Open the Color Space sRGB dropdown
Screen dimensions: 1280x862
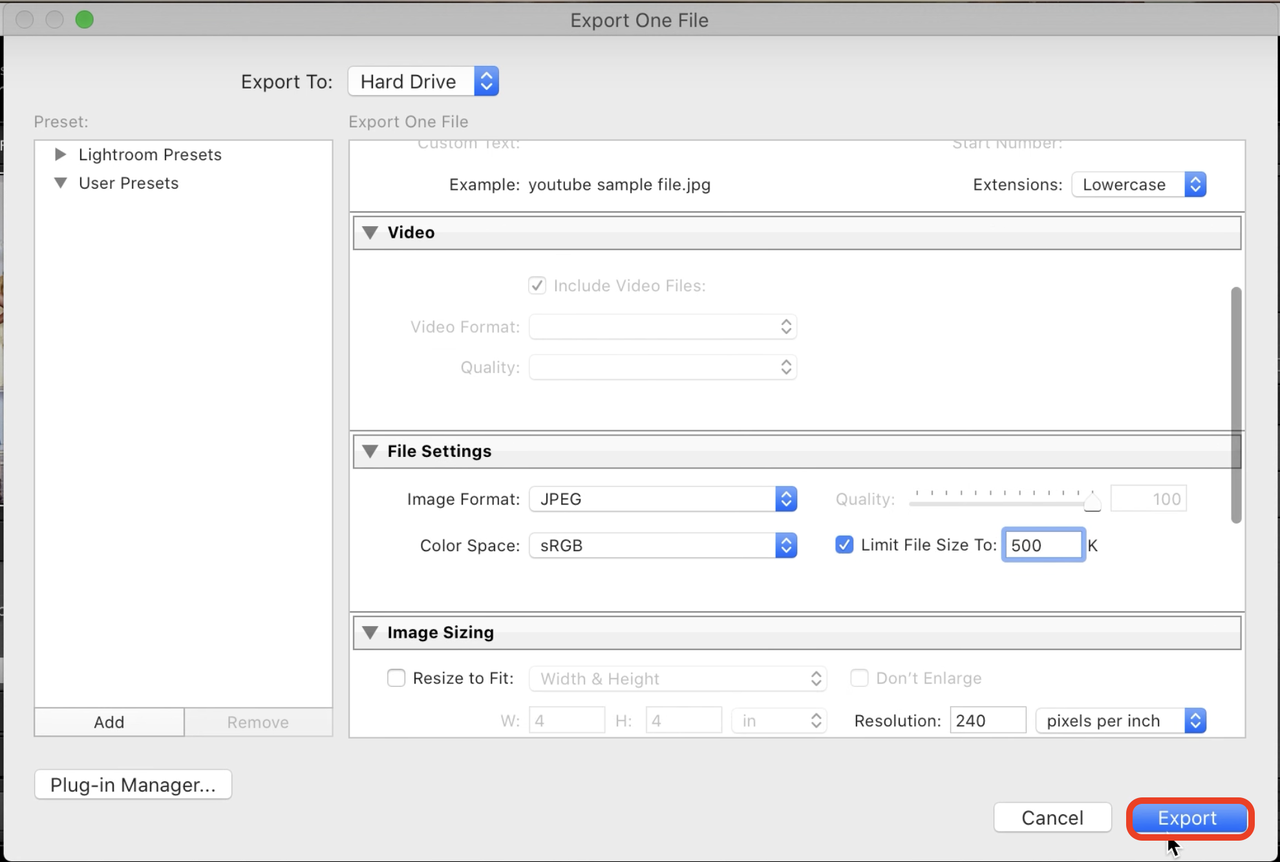(662, 546)
